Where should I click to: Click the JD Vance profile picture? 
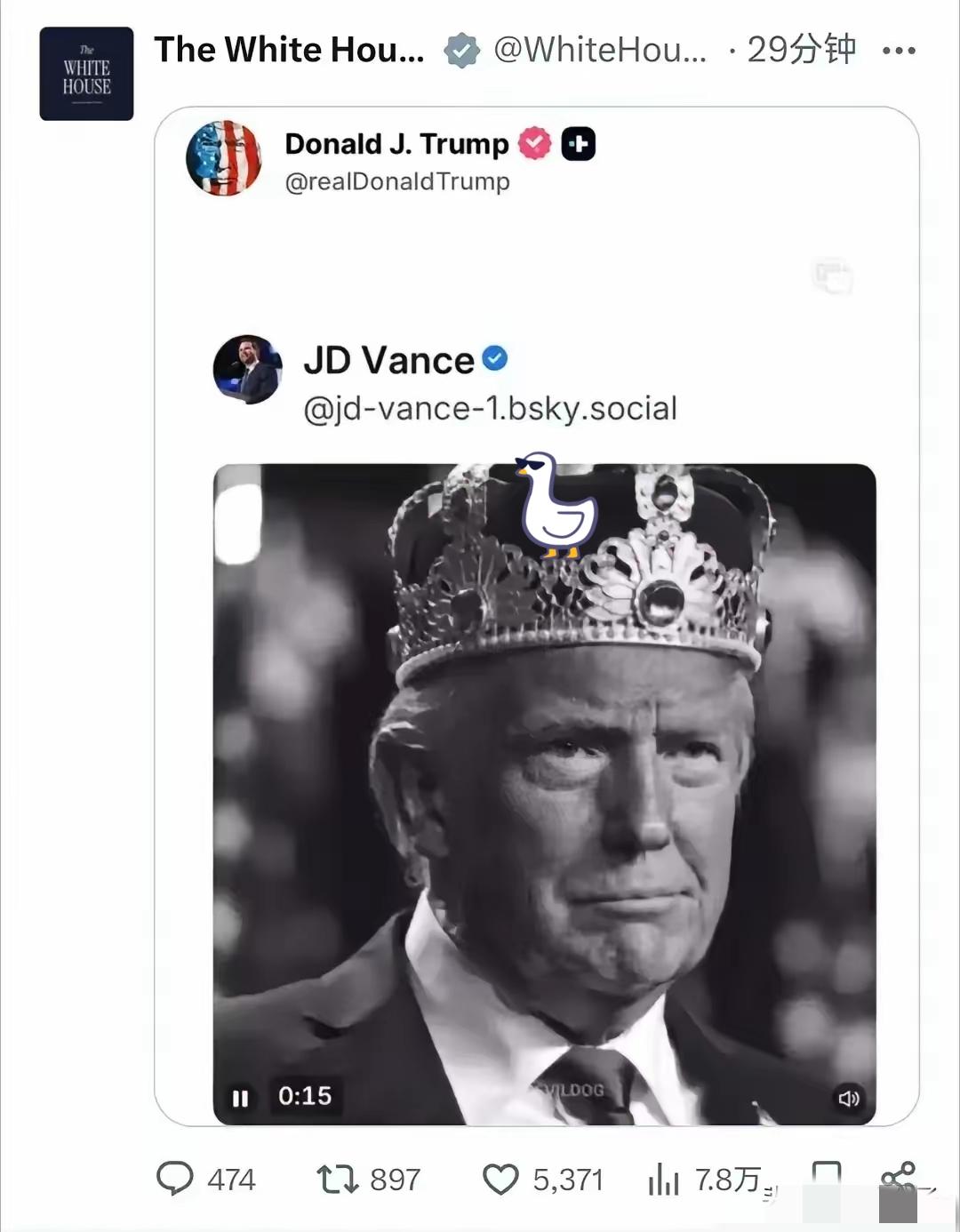tap(247, 369)
